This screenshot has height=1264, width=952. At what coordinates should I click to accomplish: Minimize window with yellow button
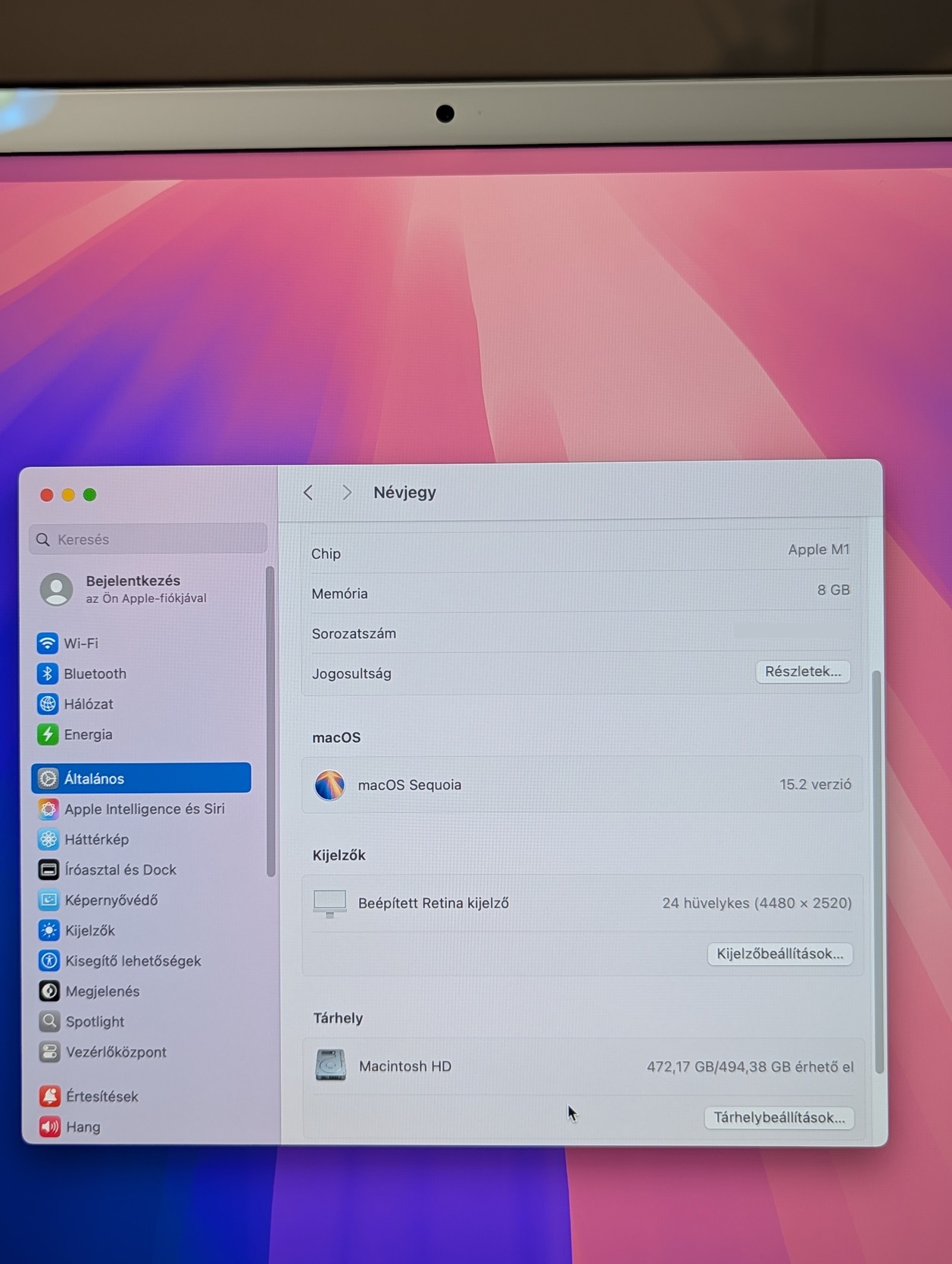pyautogui.click(x=68, y=495)
